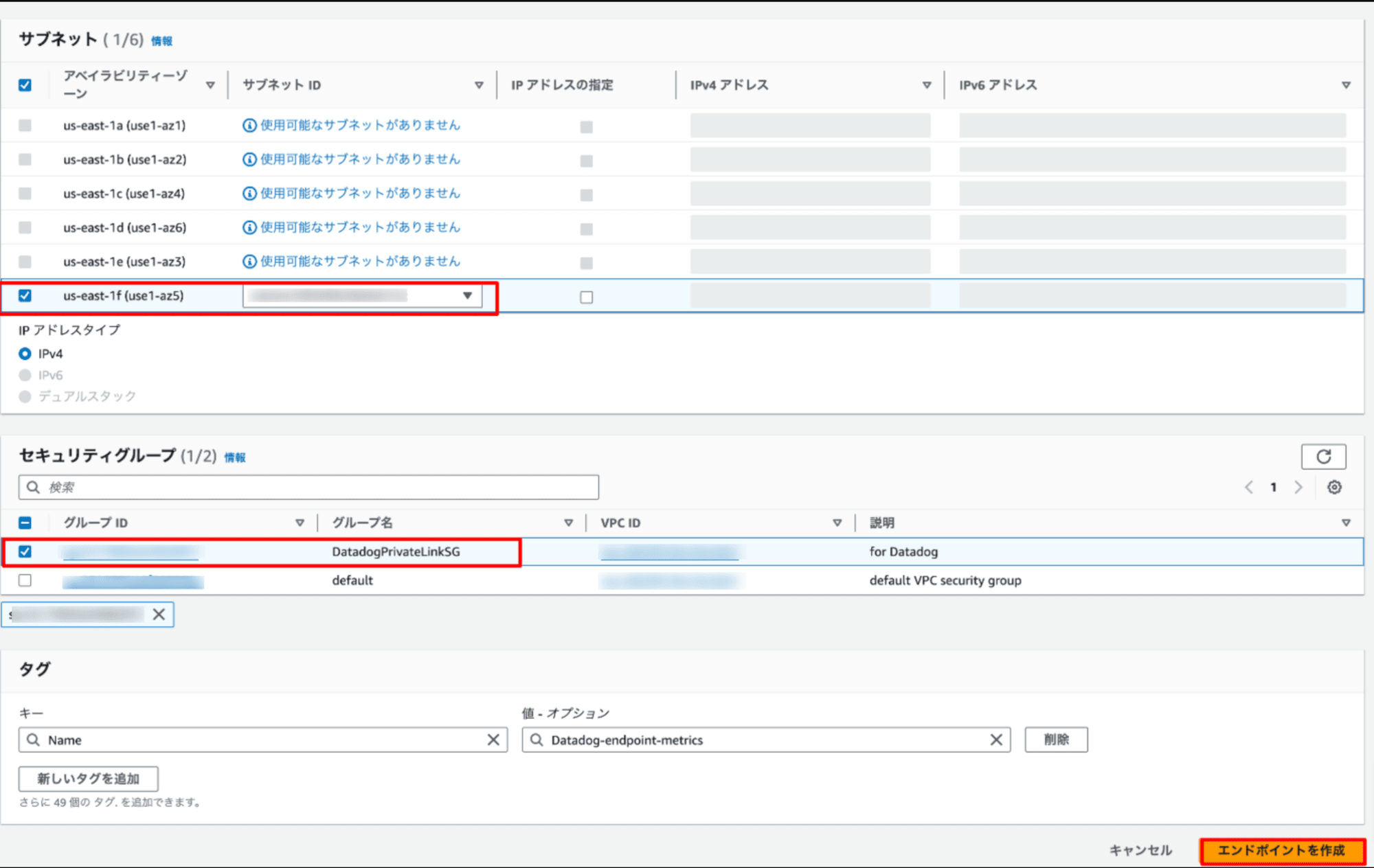
Task: Click info icon in us-east-1d row
Action: (x=249, y=227)
